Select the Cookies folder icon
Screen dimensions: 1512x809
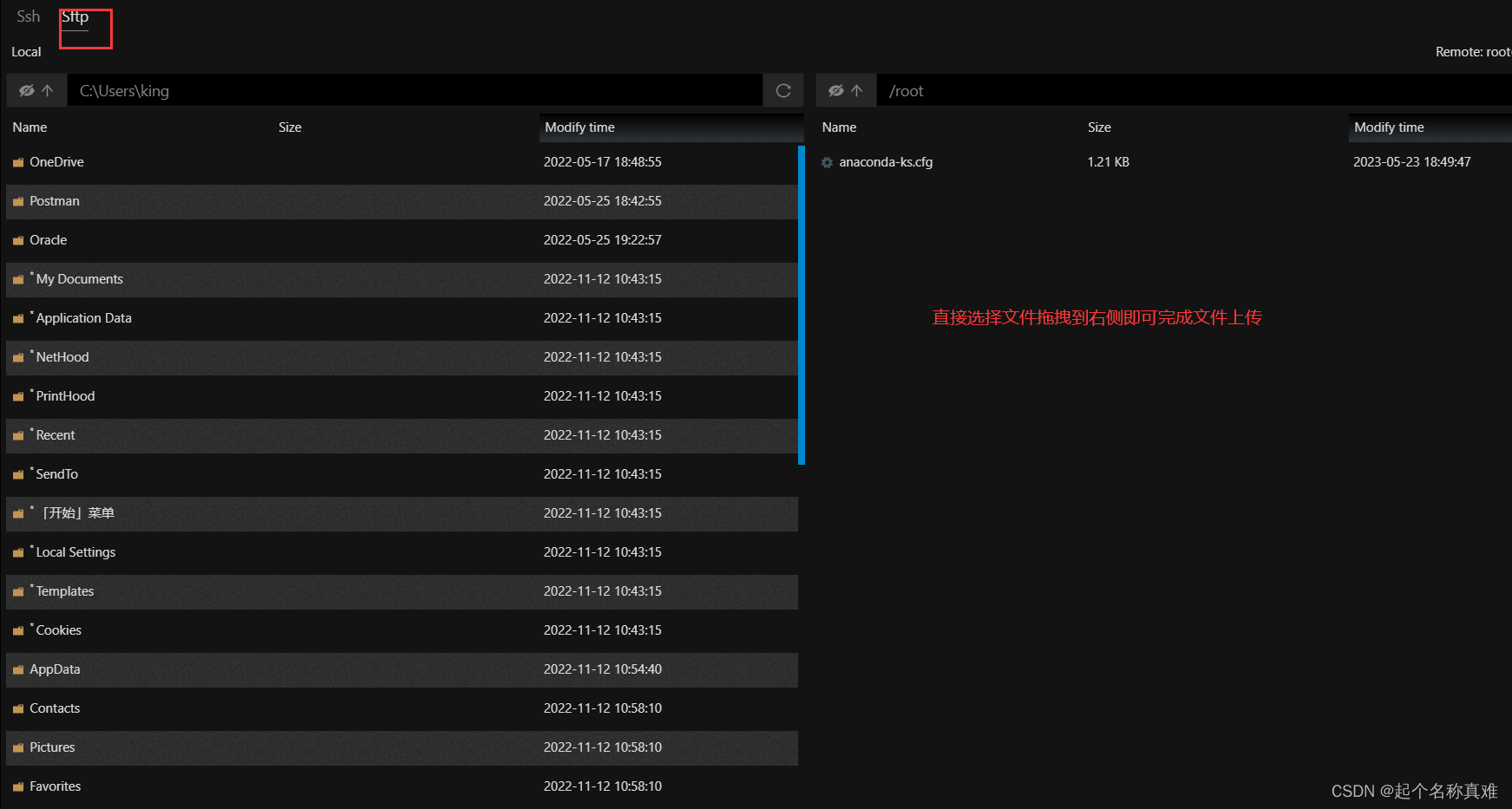[18, 630]
